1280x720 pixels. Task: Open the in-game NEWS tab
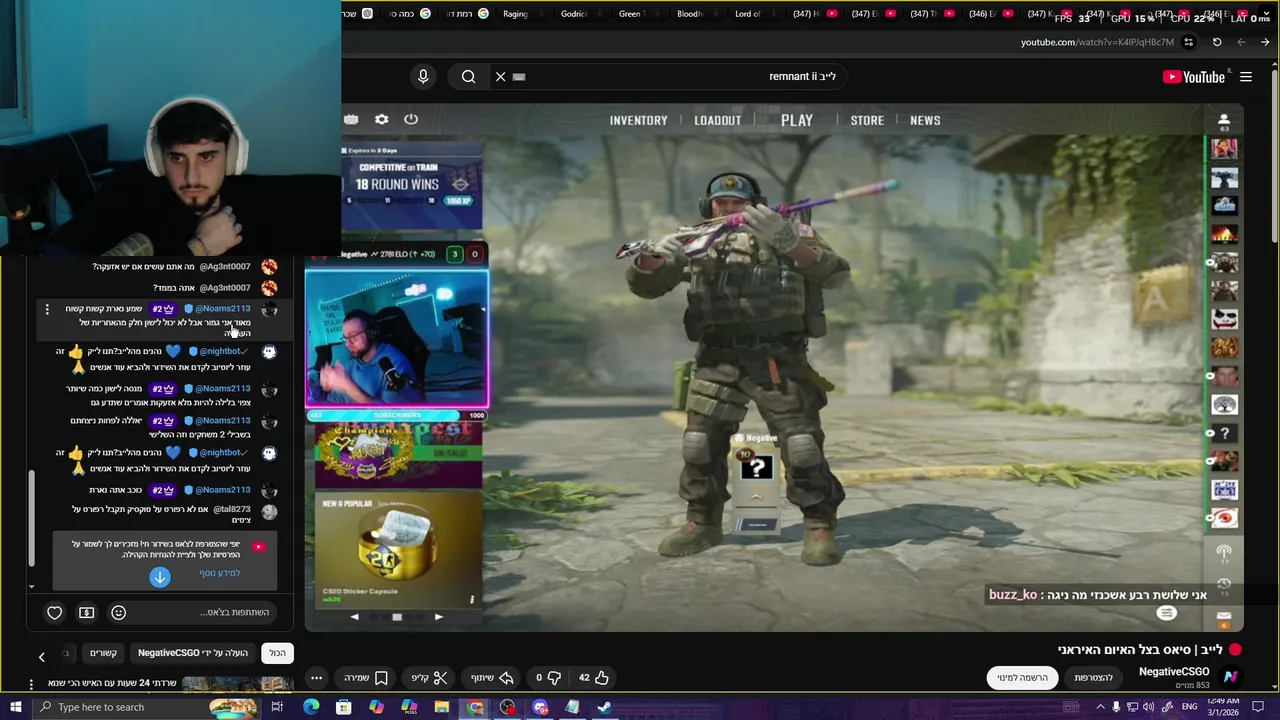pyautogui.click(x=925, y=120)
